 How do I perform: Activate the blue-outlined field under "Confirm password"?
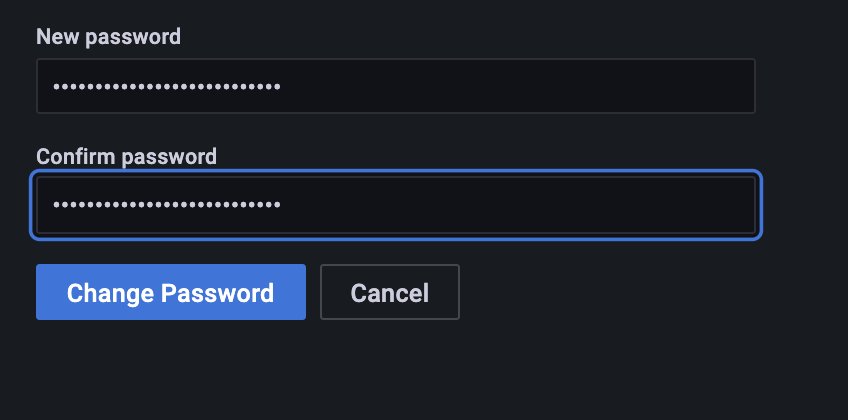point(395,205)
